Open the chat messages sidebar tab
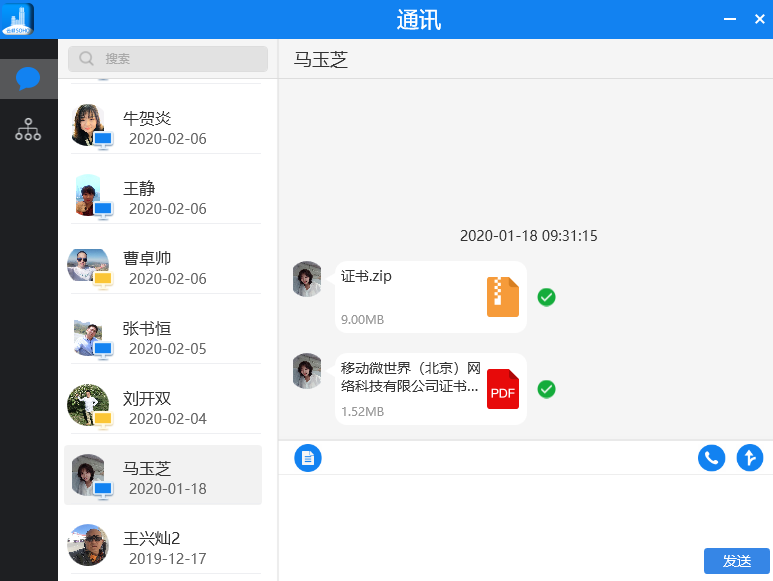 coord(28,79)
